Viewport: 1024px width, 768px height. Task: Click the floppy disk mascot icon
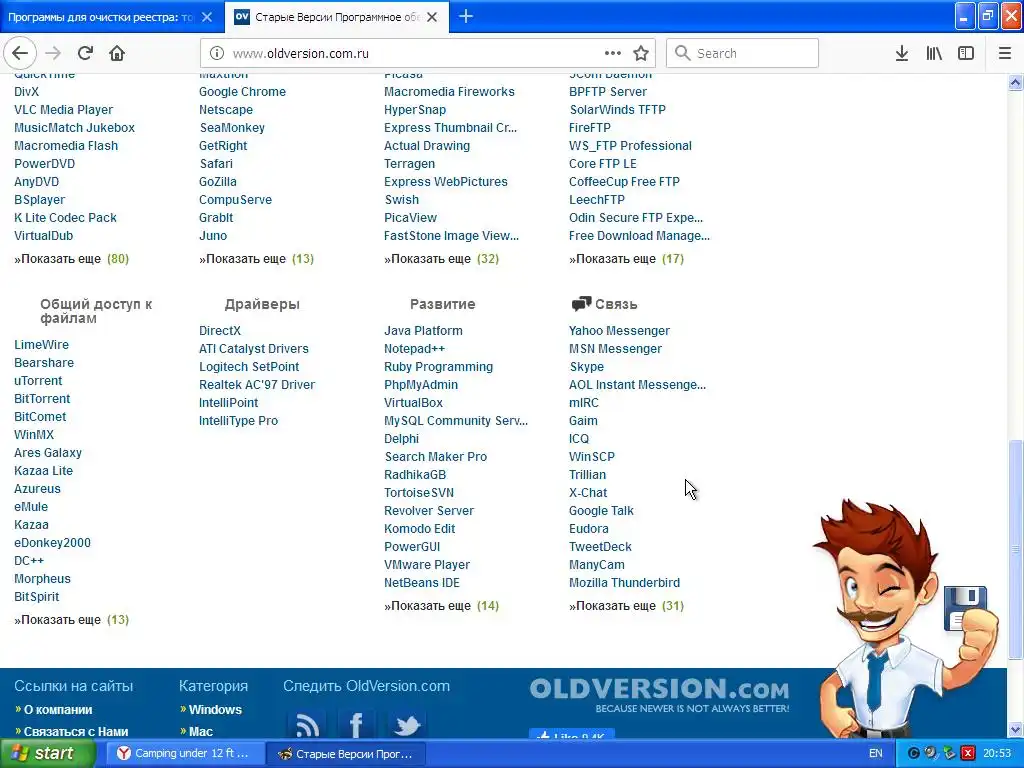[x=965, y=607]
